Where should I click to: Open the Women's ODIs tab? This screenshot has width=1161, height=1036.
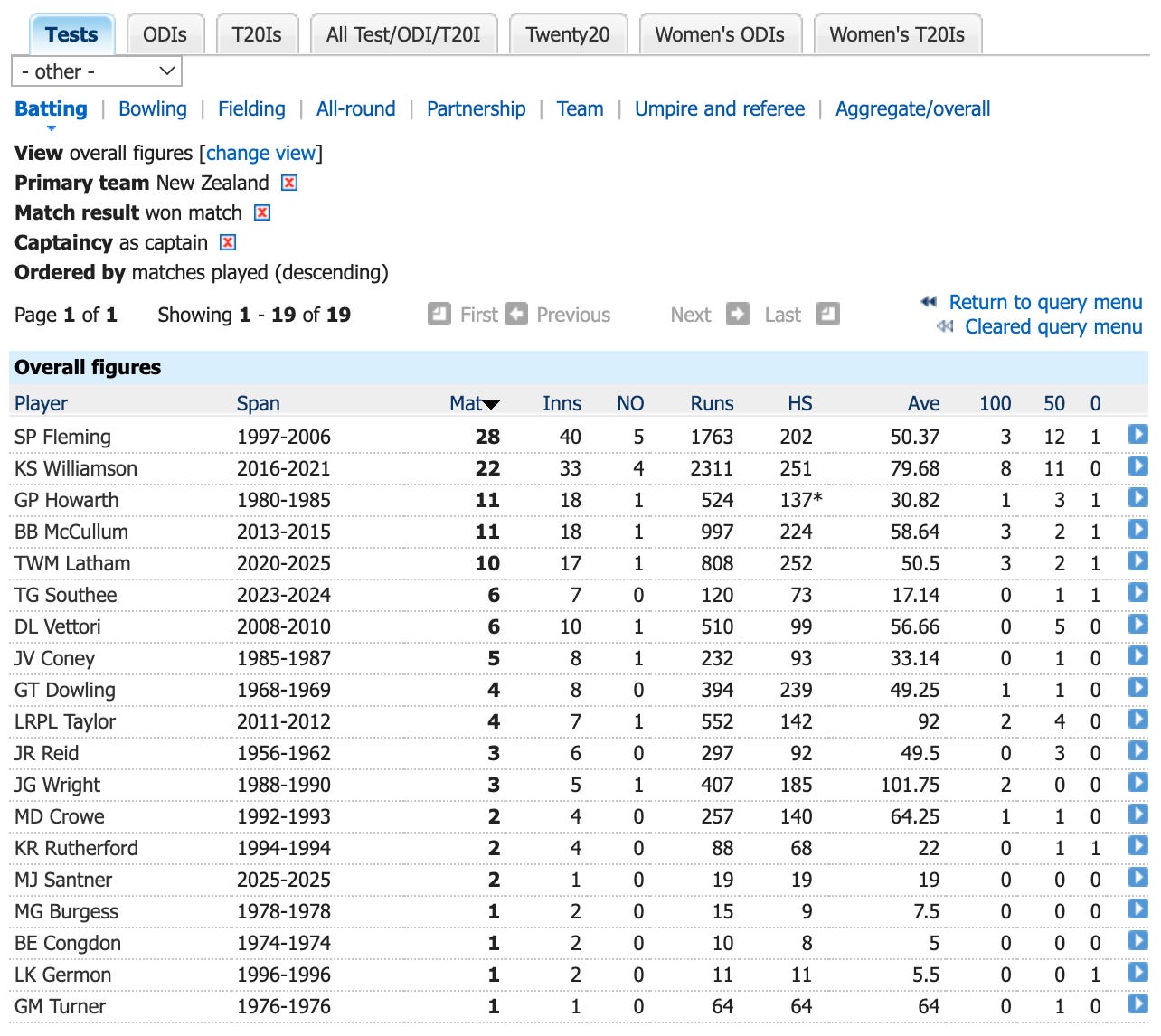click(x=720, y=34)
